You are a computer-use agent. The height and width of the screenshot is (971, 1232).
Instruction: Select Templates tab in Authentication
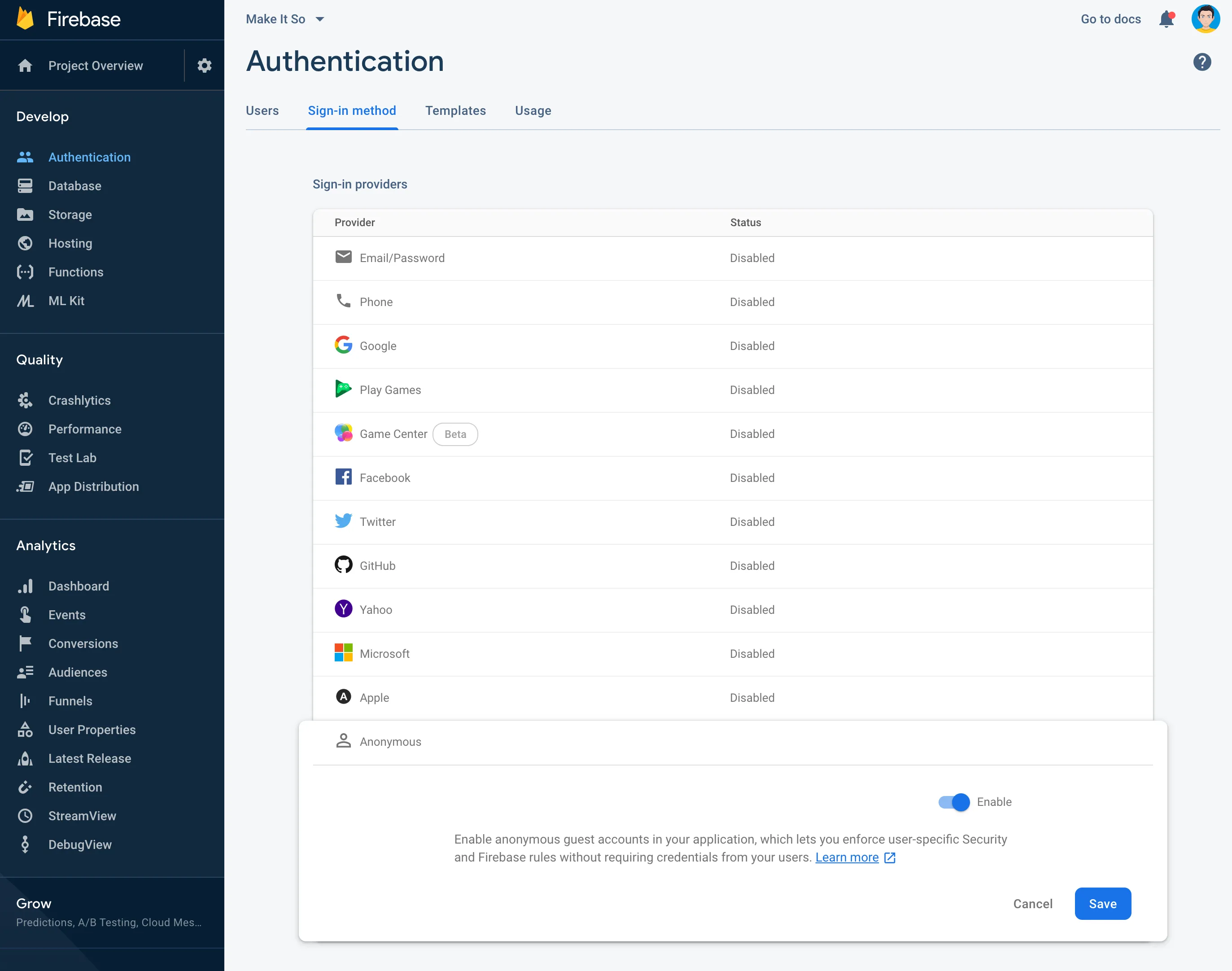456,110
